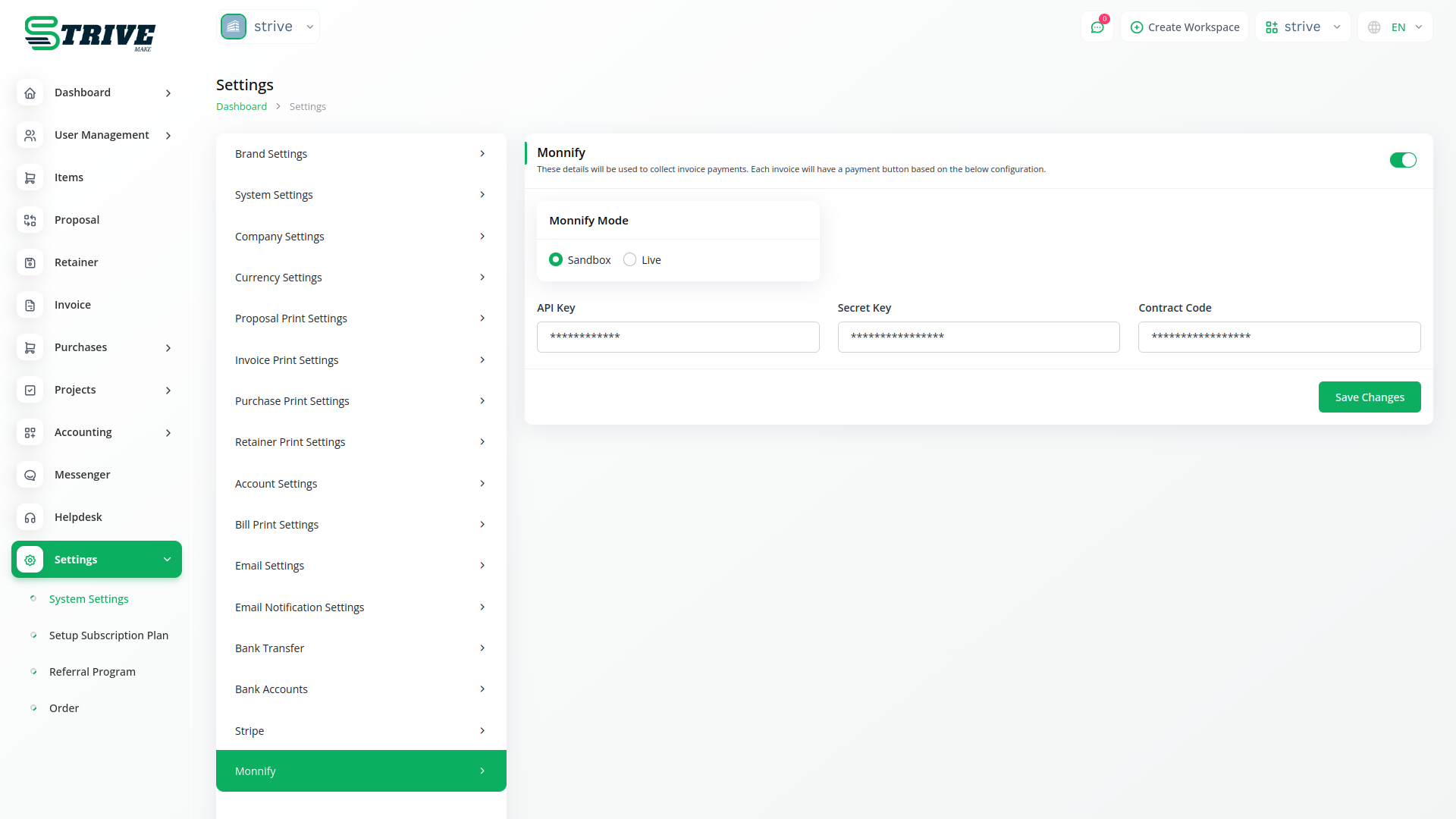
Task: Open the Email Settings section
Action: tap(361, 566)
